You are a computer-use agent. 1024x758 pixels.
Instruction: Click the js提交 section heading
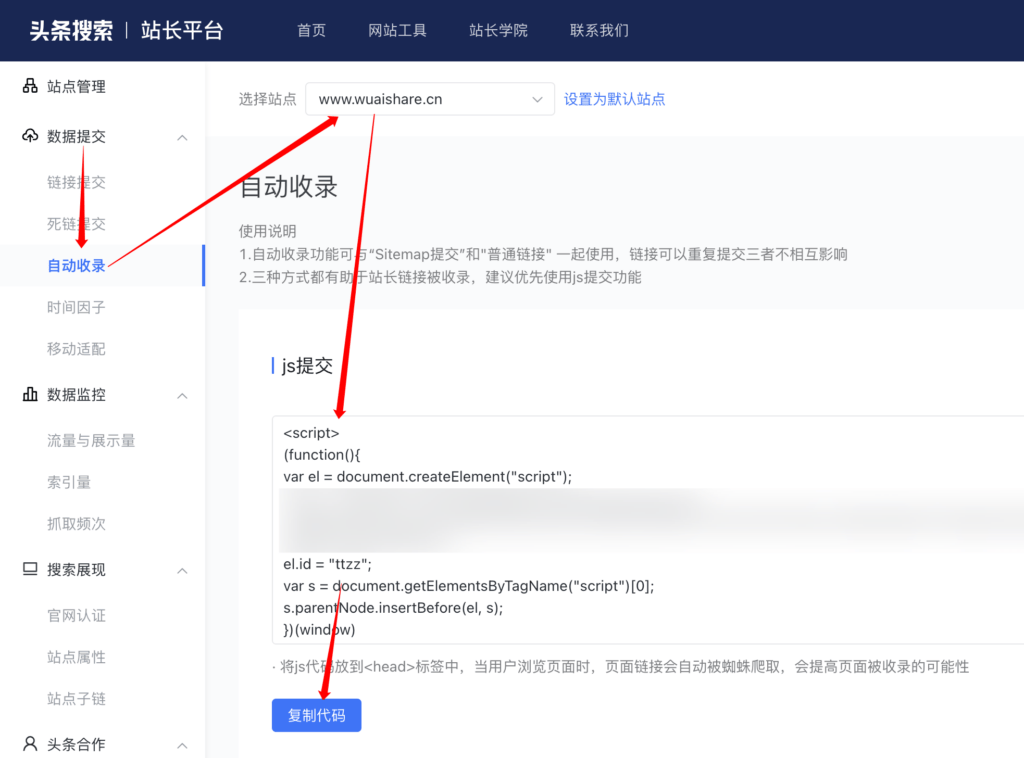click(x=307, y=366)
